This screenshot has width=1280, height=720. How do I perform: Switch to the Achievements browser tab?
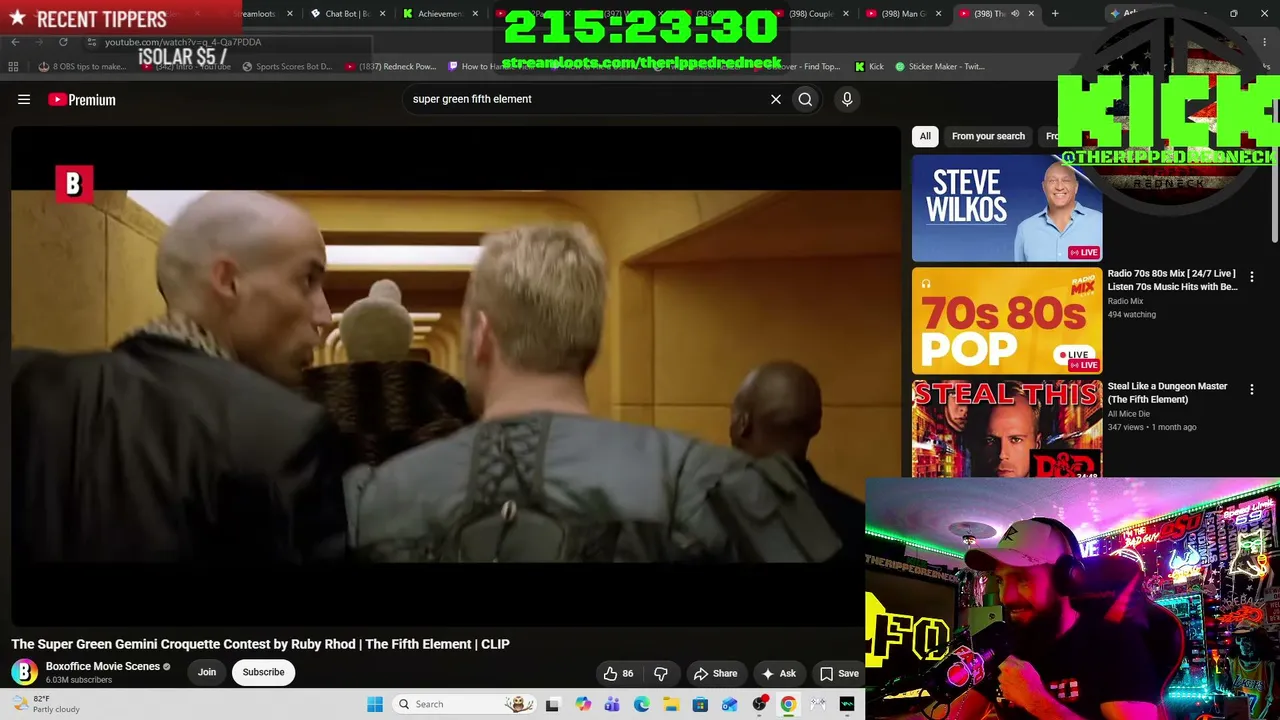439,14
